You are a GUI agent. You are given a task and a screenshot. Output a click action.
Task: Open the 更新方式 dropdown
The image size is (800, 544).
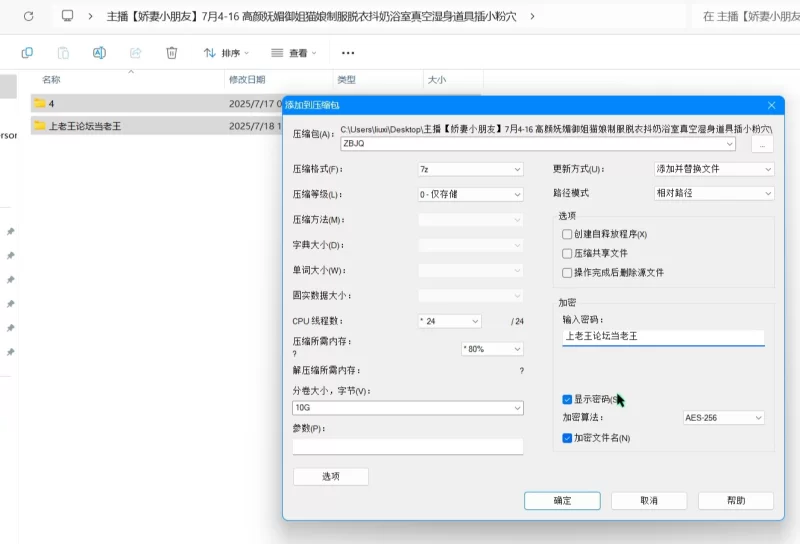coord(714,169)
